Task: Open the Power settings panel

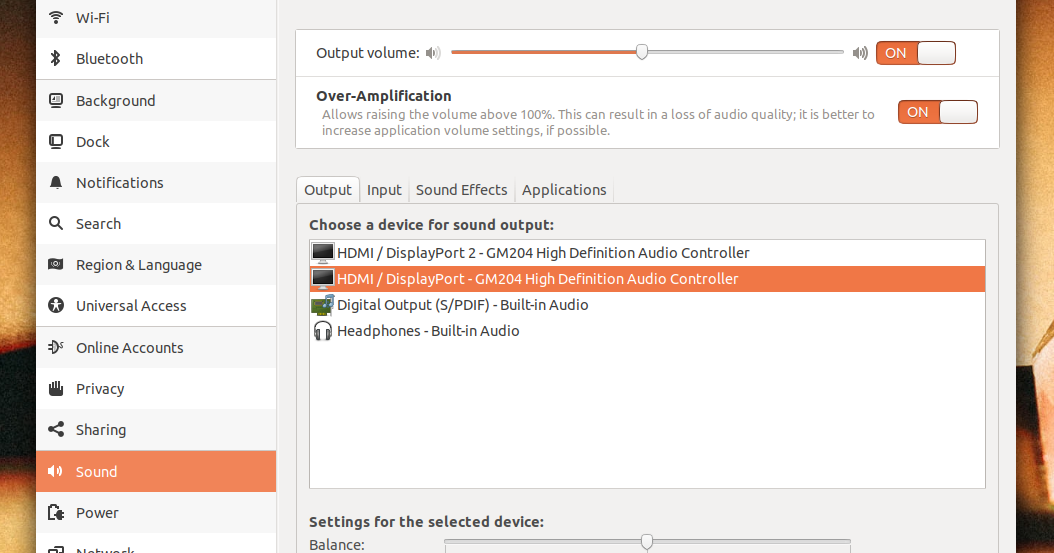Action: click(x=97, y=513)
